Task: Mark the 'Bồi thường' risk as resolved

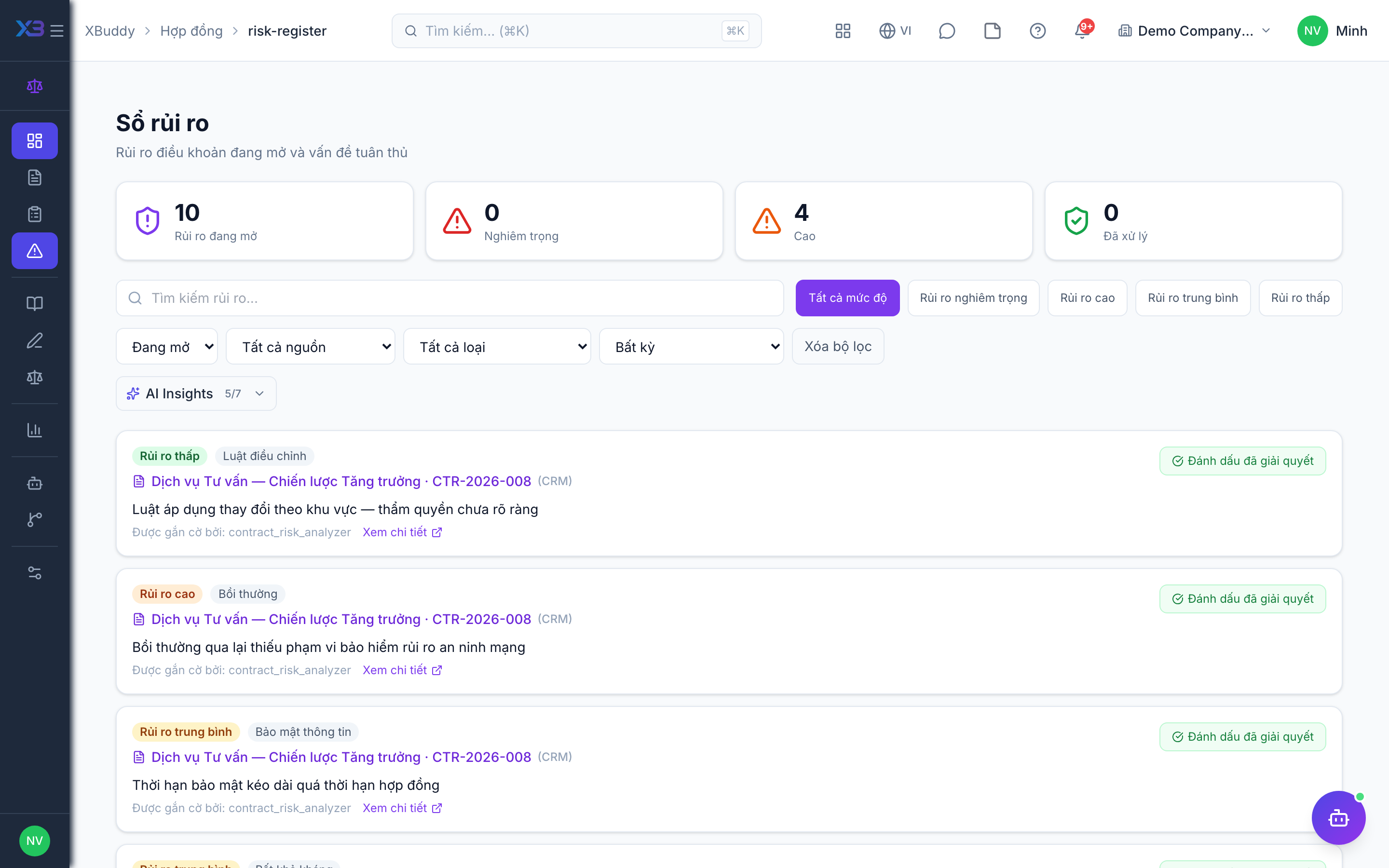Action: [x=1243, y=599]
